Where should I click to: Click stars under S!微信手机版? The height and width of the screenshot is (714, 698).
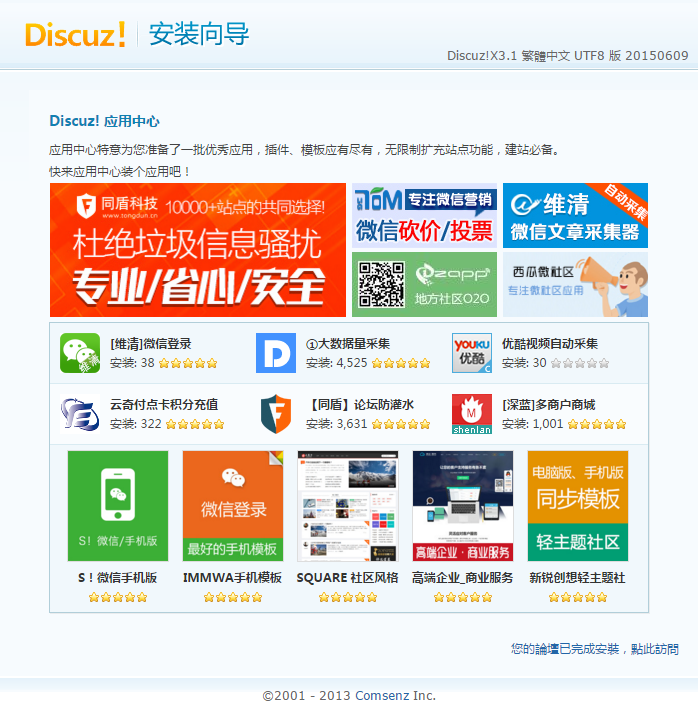point(118,597)
